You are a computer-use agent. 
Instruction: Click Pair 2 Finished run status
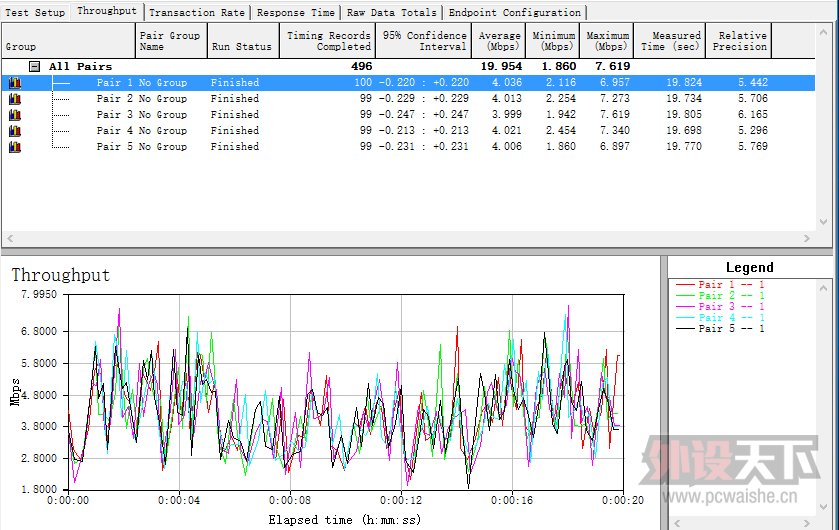point(234,98)
